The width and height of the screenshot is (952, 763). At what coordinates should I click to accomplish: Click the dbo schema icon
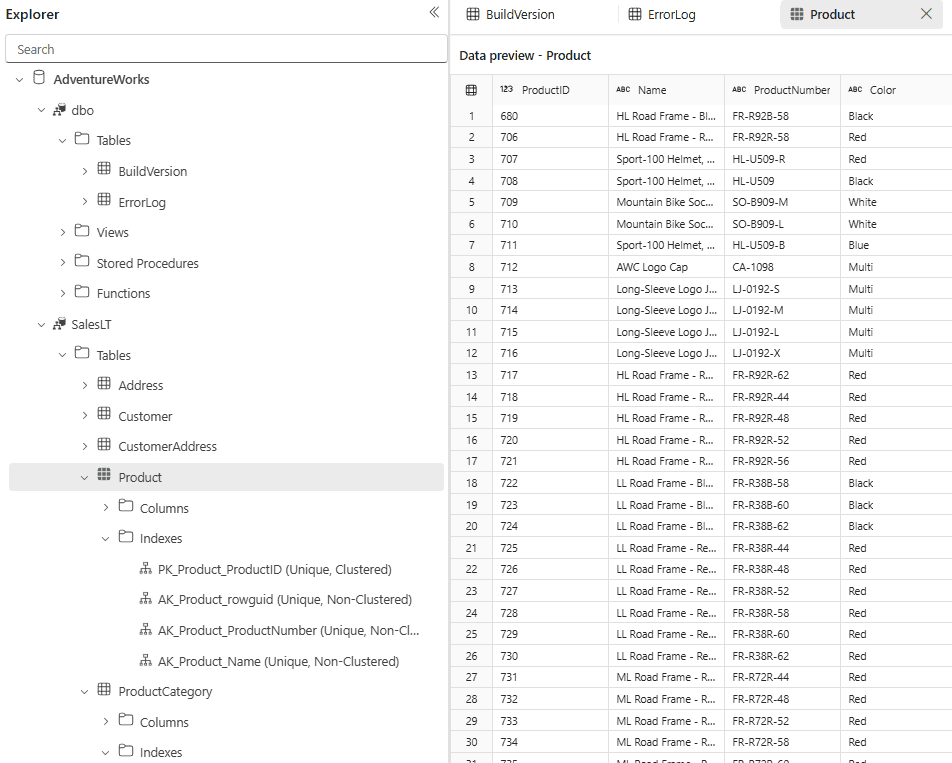59,110
